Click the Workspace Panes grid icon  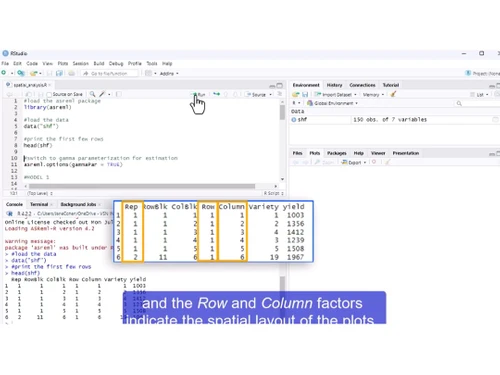[149, 73]
